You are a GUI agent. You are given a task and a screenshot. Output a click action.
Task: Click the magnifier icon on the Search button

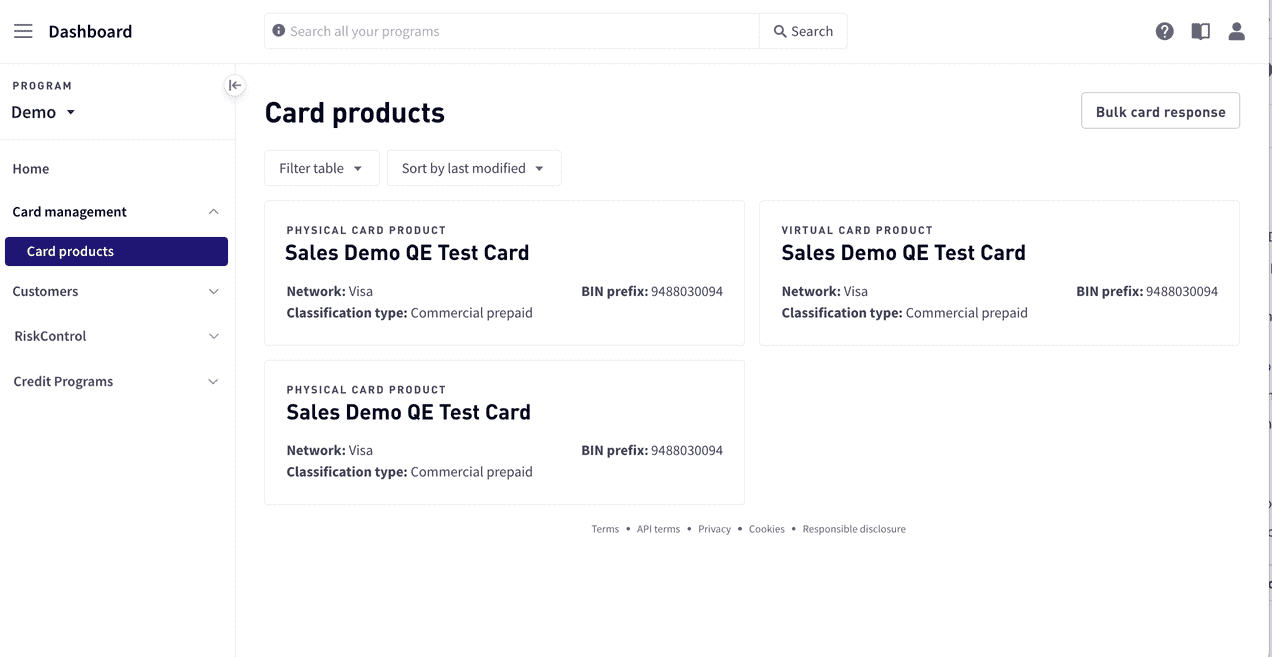pyautogui.click(x=781, y=31)
